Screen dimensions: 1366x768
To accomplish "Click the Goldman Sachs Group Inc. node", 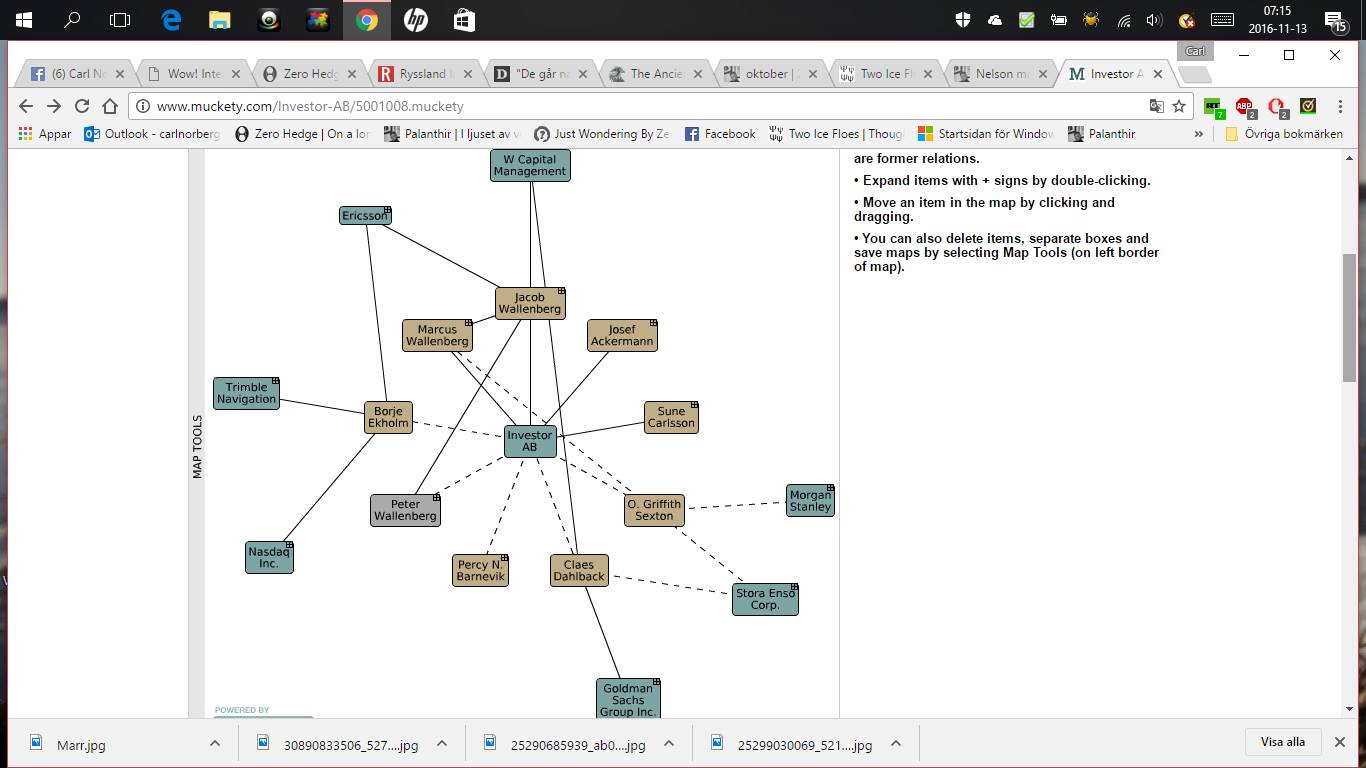I will coord(628,699).
